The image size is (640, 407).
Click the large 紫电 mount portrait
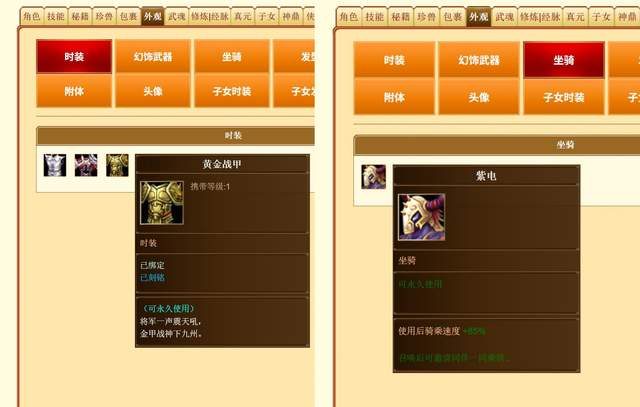point(422,217)
